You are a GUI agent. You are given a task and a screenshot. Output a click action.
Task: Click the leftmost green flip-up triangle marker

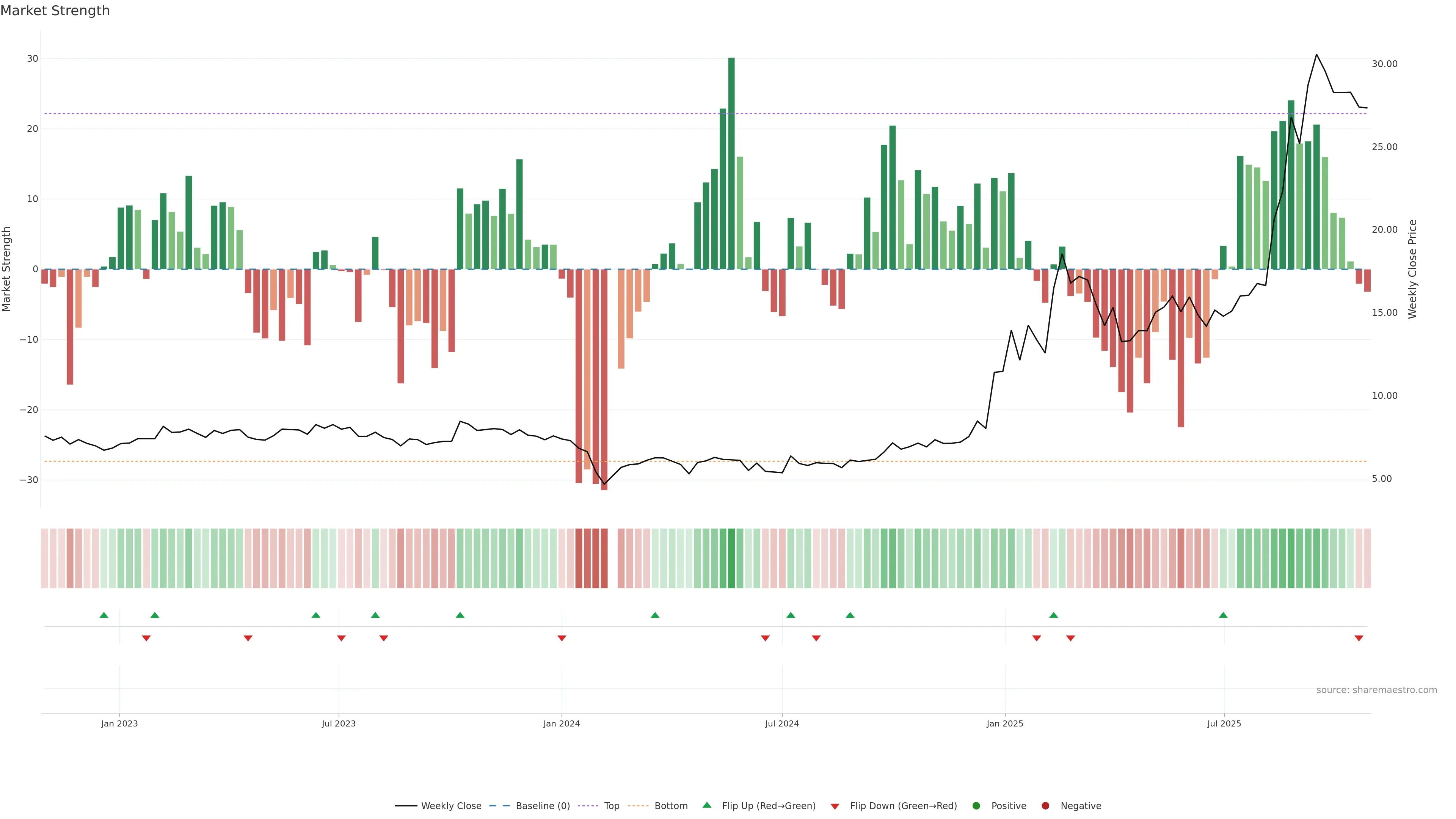pyautogui.click(x=104, y=615)
